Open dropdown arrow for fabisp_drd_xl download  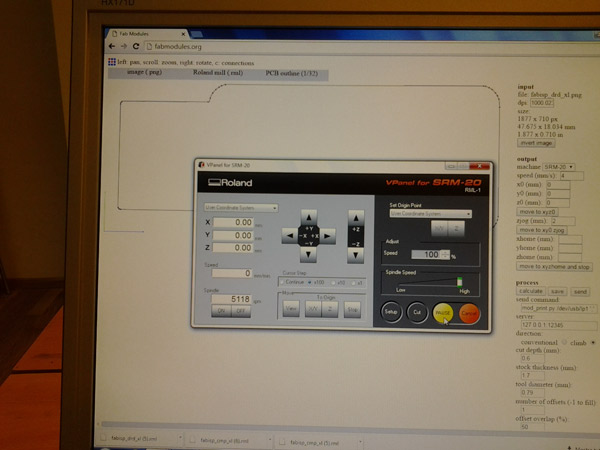pos(180,439)
